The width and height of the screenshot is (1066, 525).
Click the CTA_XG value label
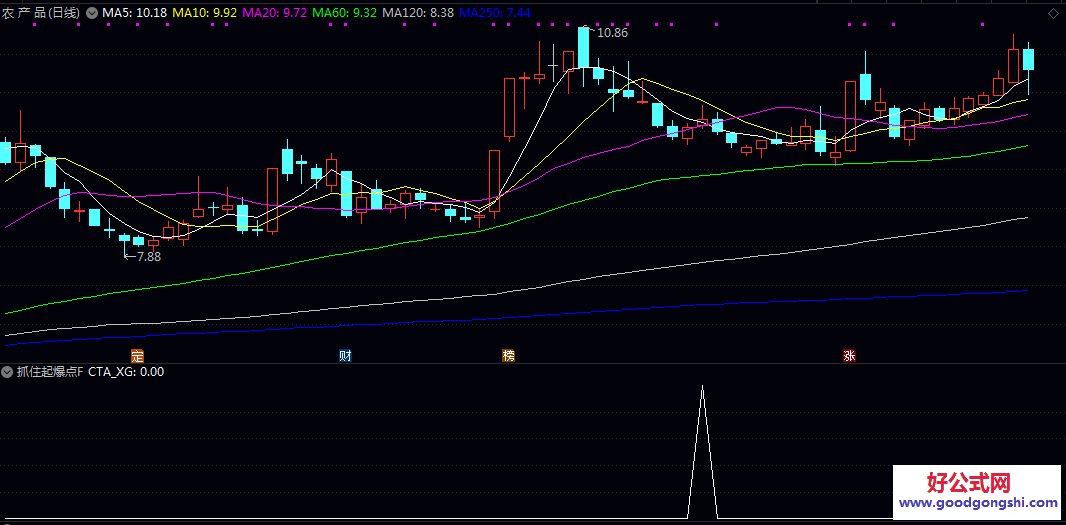pos(126,372)
